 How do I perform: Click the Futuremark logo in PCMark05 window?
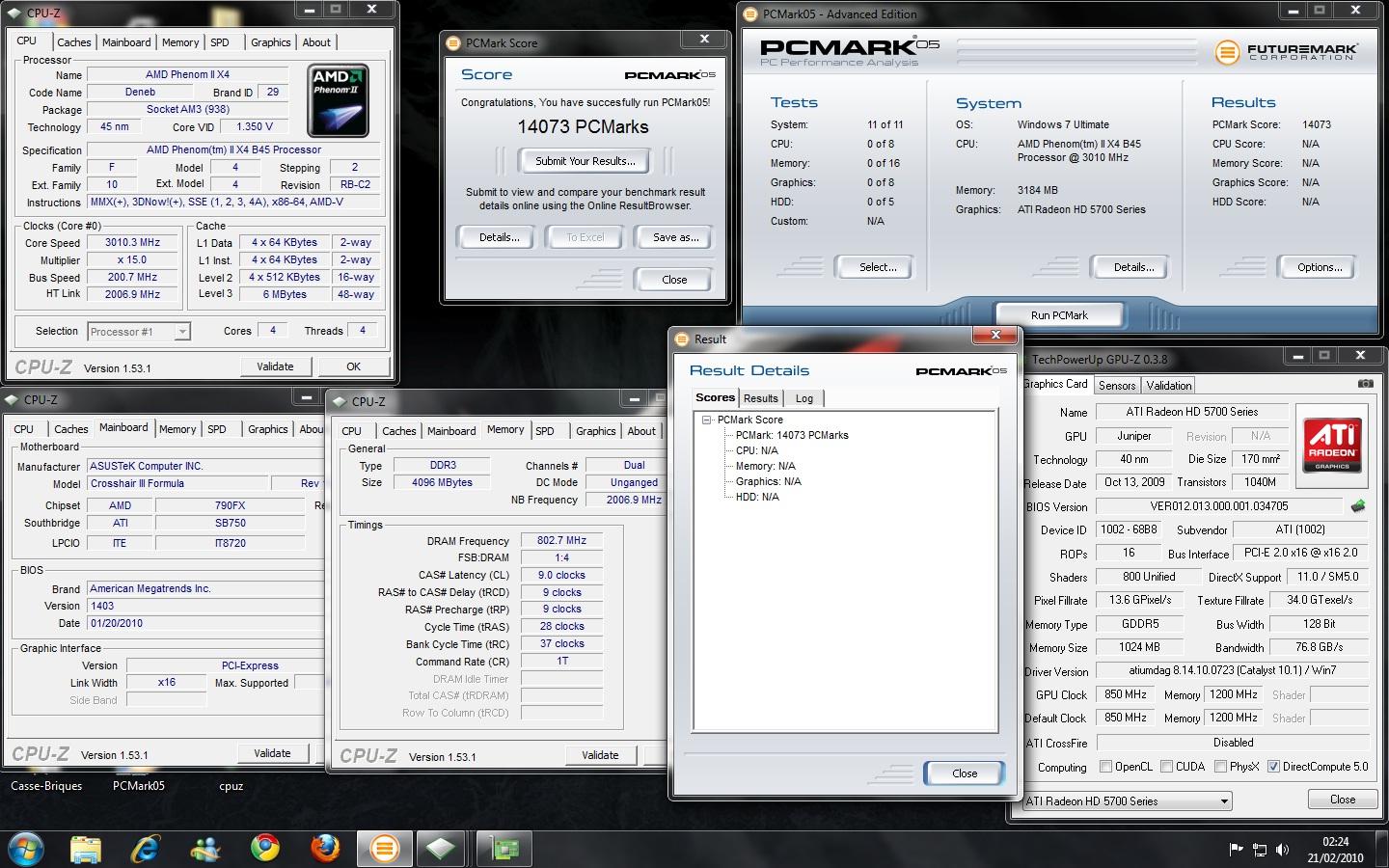coord(1287,51)
